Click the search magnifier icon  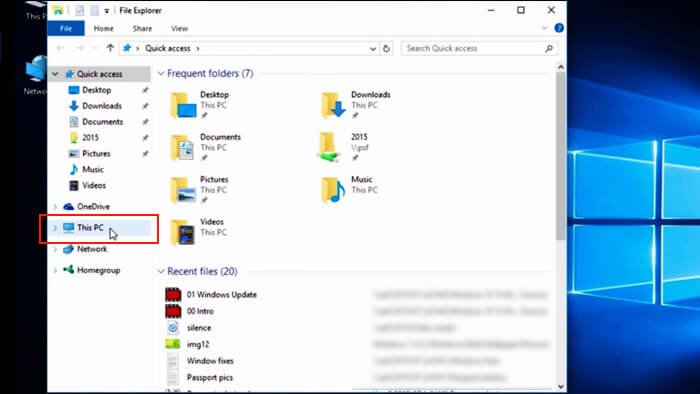click(x=549, y=48)
